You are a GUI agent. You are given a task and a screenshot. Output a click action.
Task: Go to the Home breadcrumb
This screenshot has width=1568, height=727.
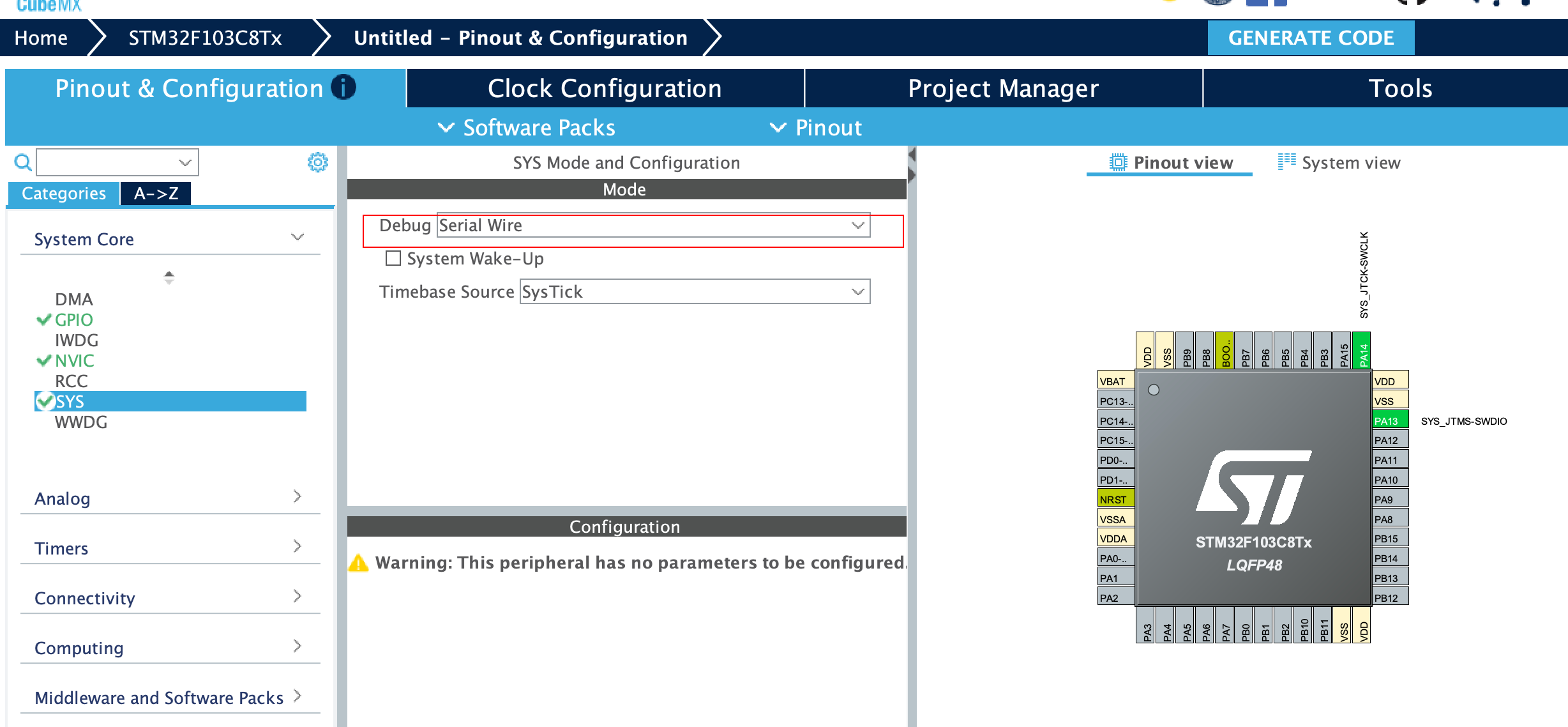click(41, 38)
